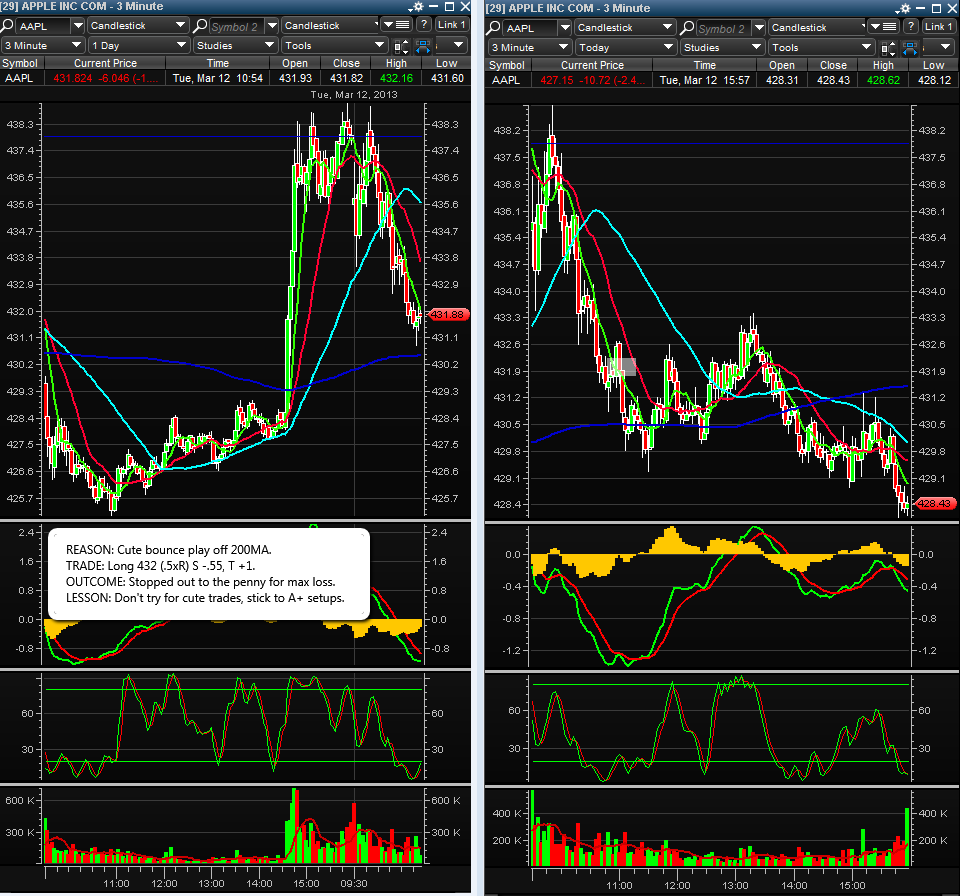The width and height of the screenshot is (960, 896).
Task: Click the 'Tue, Mar 12 10:54' time cell
Action: (x=217, y=78)
